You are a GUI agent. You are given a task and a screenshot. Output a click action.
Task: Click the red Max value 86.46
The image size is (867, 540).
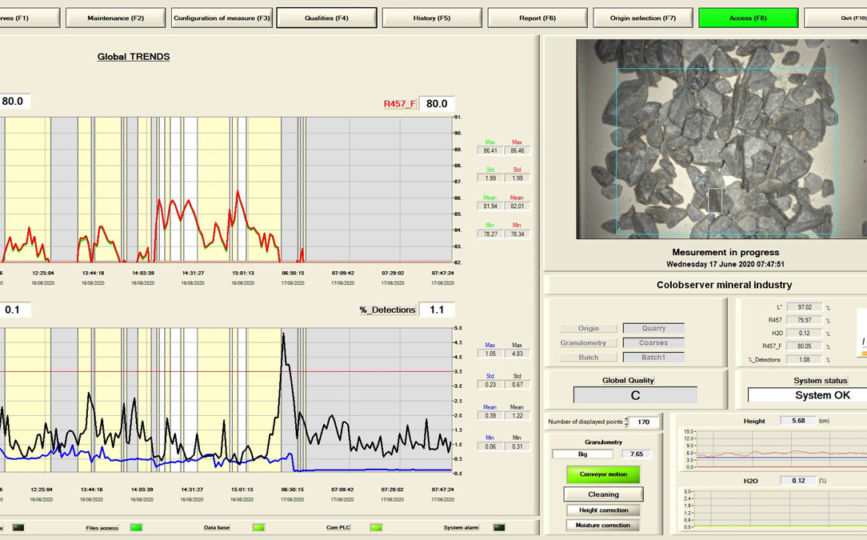(x=517, y=150)
